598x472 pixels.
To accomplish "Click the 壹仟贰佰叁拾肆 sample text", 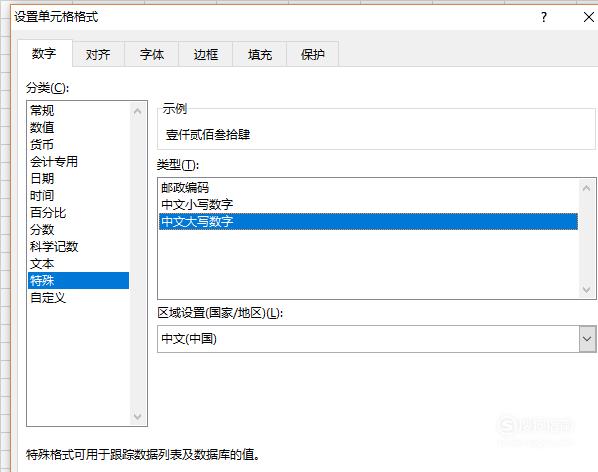I will (x=208, y=135).
